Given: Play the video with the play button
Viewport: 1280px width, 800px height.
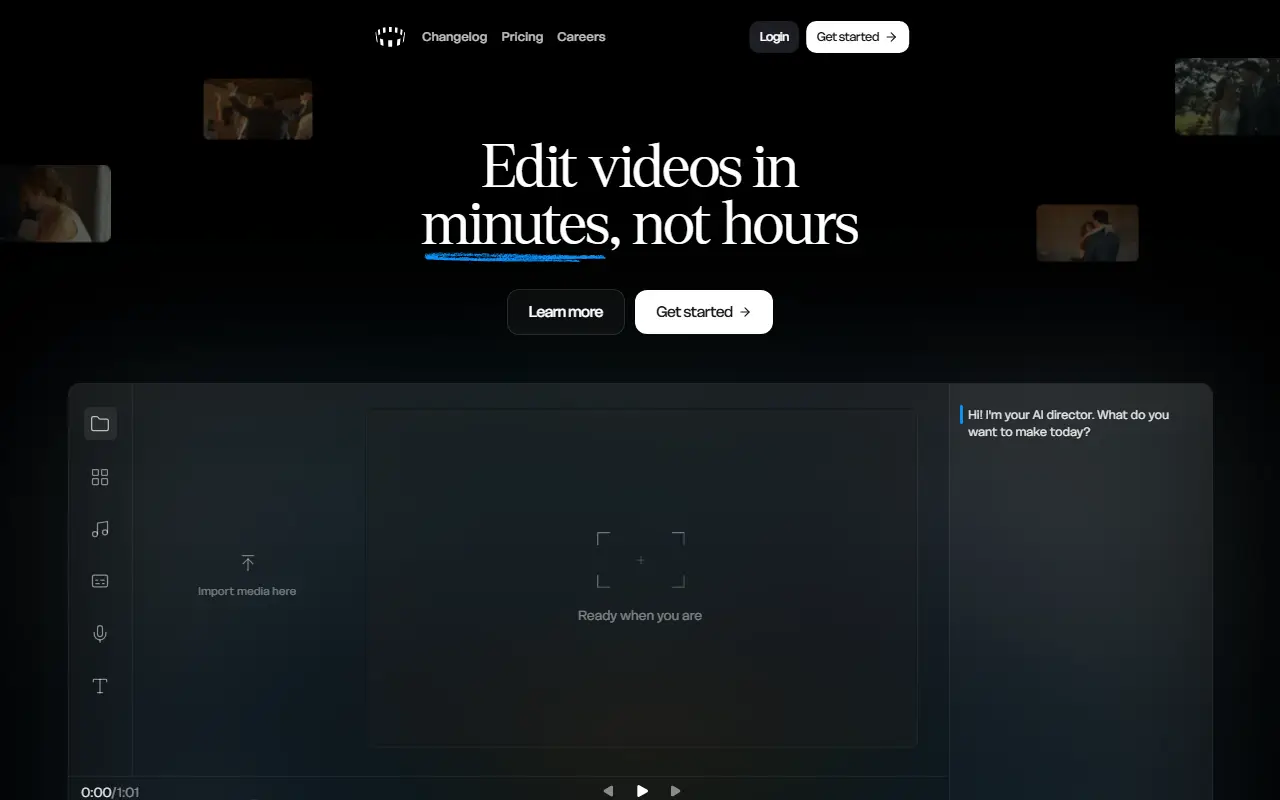Looking at the screenshot, I should [x=642, y=791].
